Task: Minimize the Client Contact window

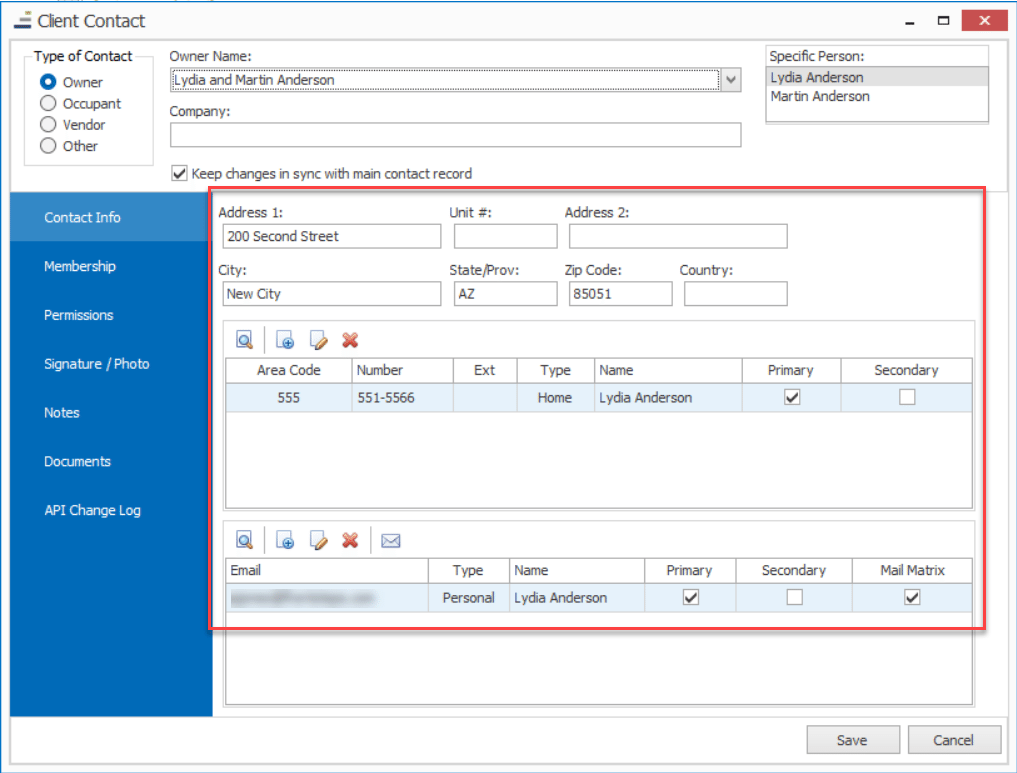Action: pyautogui.click(x=909, y=21)
